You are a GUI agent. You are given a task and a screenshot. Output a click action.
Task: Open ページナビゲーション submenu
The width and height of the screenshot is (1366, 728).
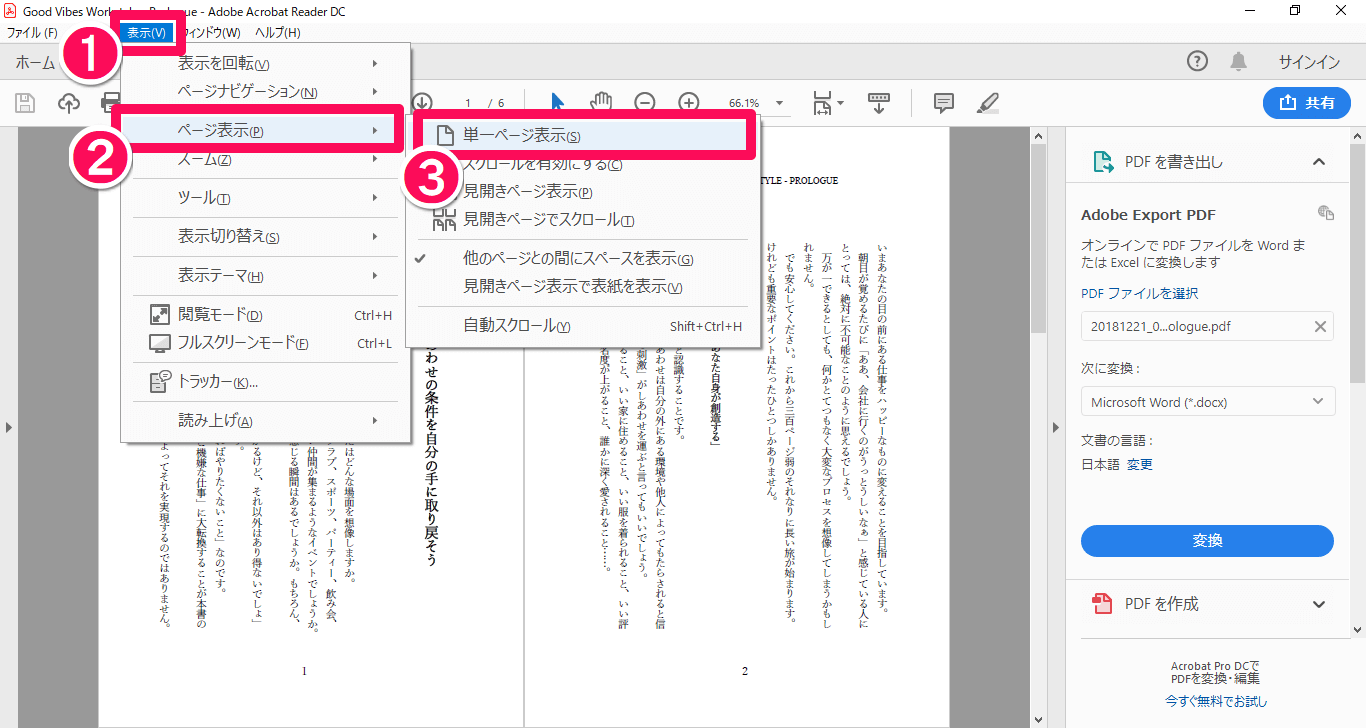(x=266, y=92)
